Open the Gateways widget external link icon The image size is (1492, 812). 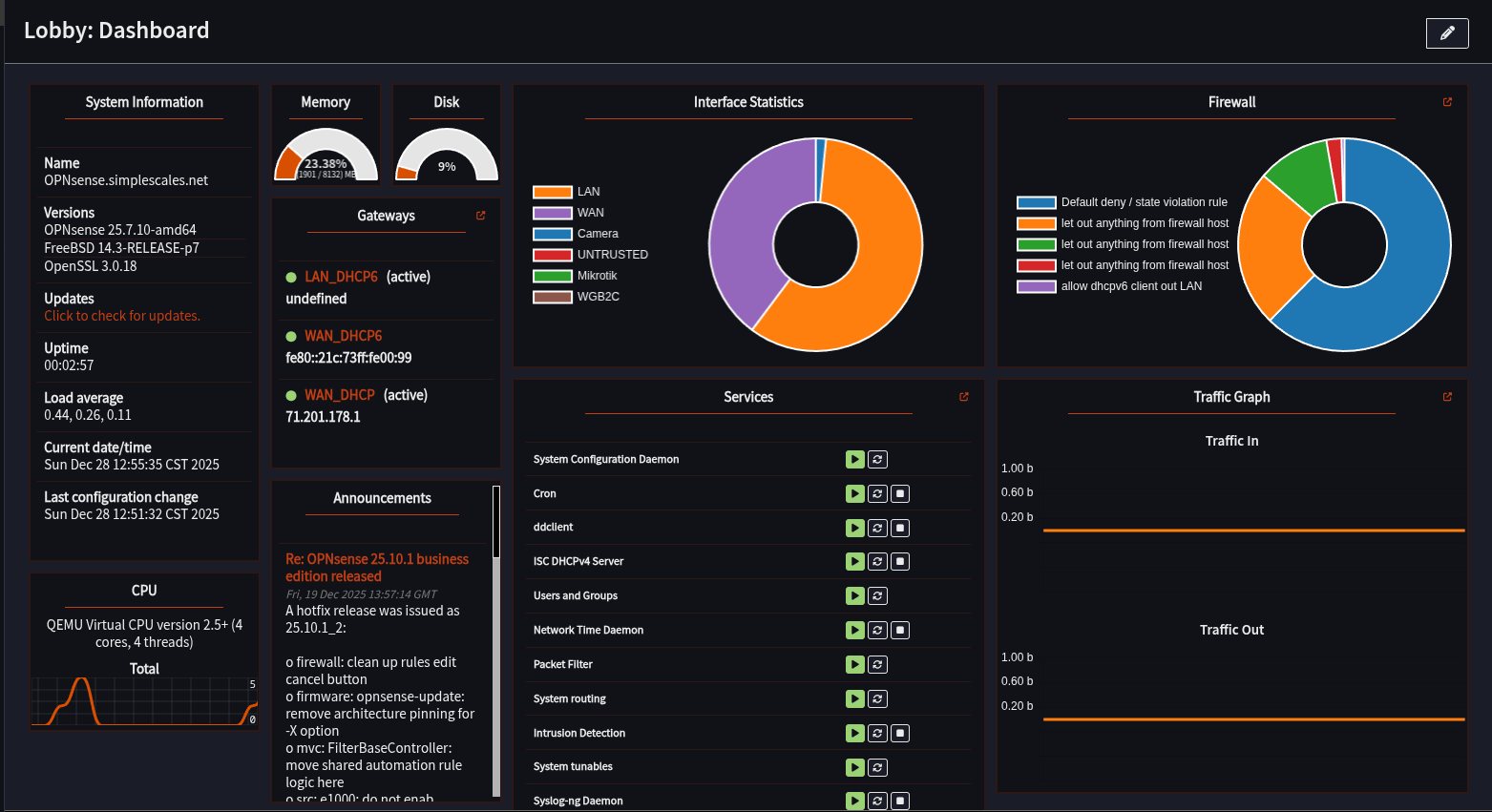[x=481, y=216]
